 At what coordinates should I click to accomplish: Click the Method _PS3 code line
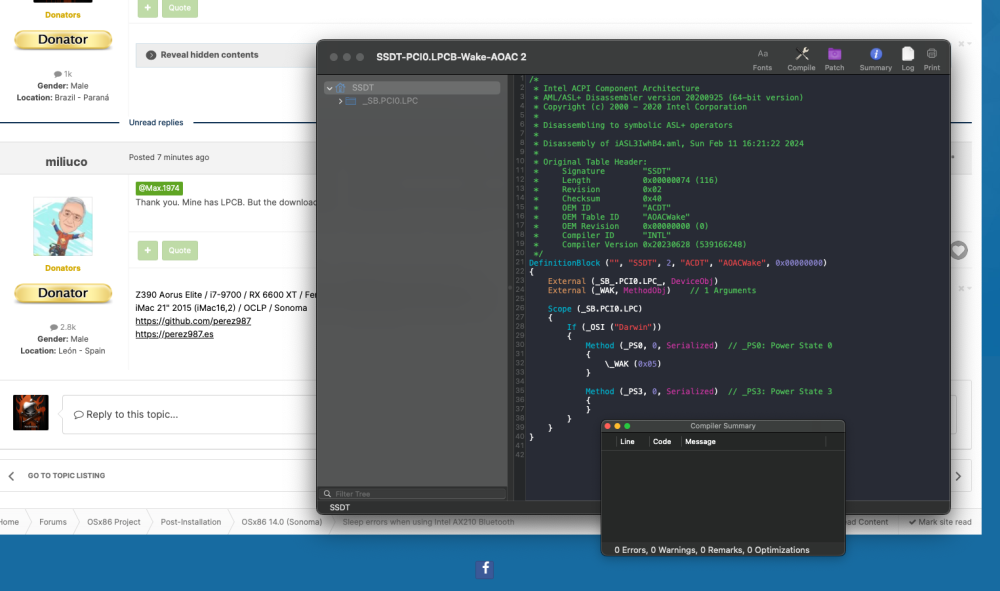click(709, 391)
